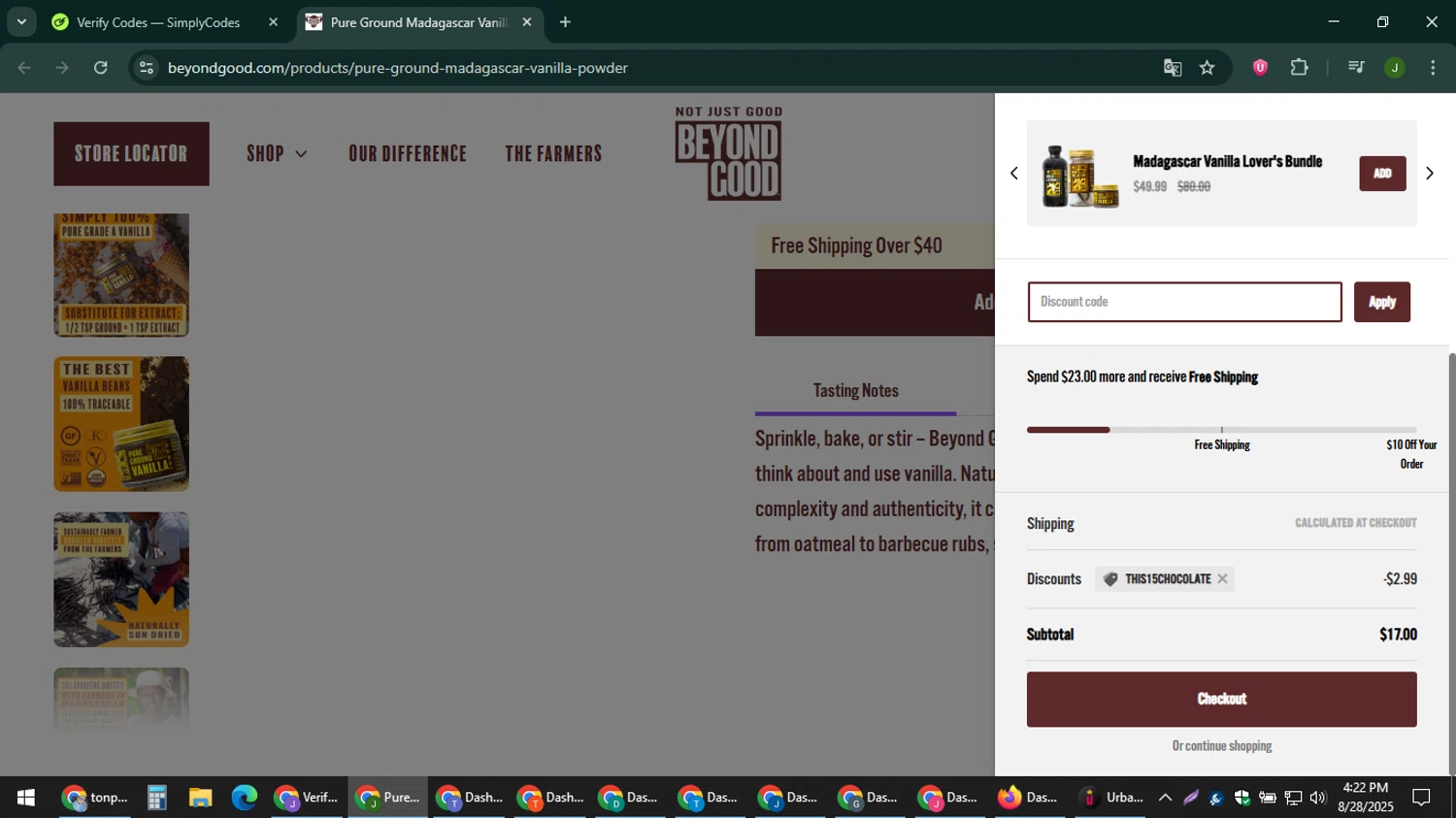Open the Calculator app from taskbar
Image resolution: width=1456 pixels, height=818 pixels.
coord(156,798)
